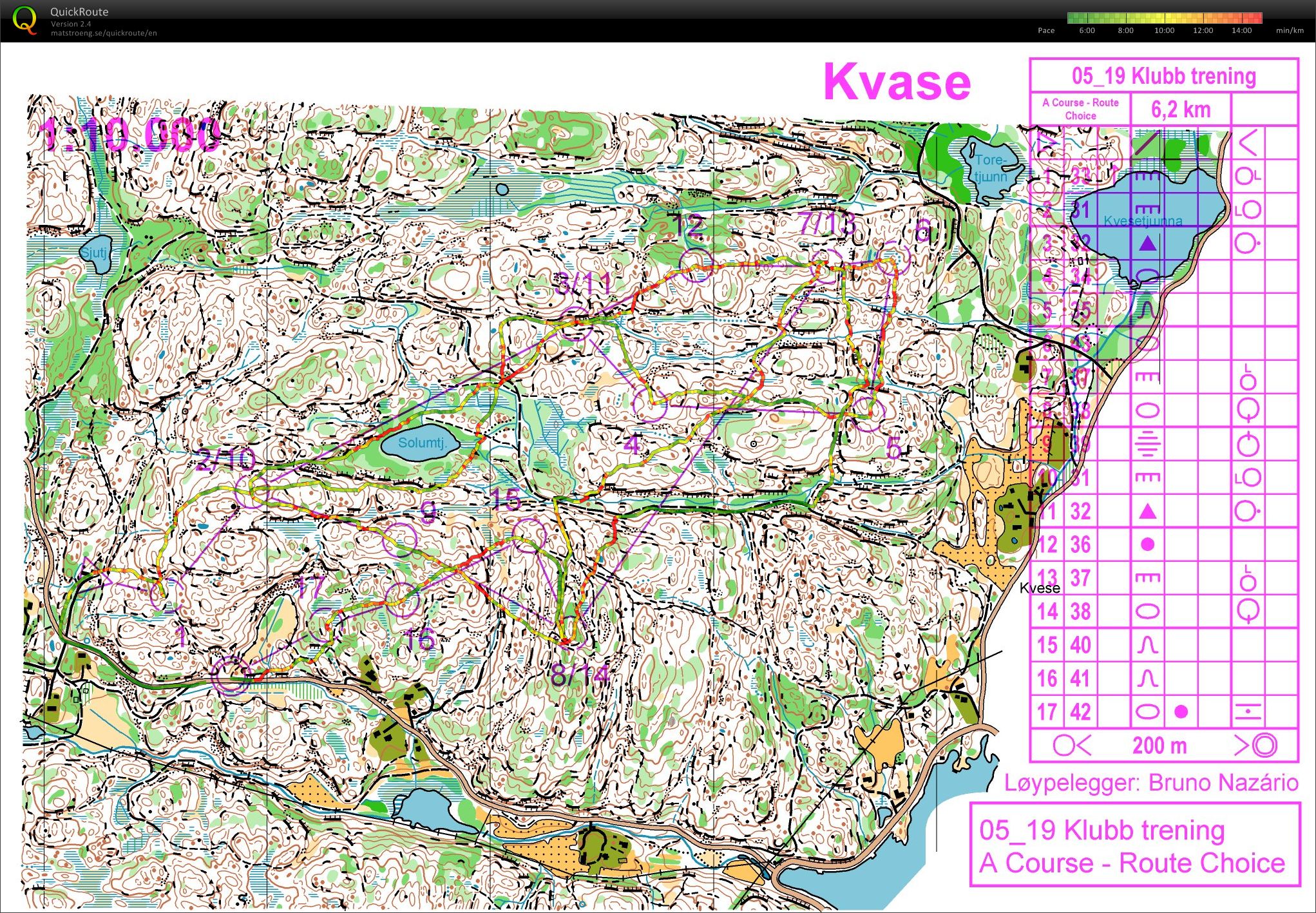Click control number '16' in the sheet

(x=1047, y=678)
